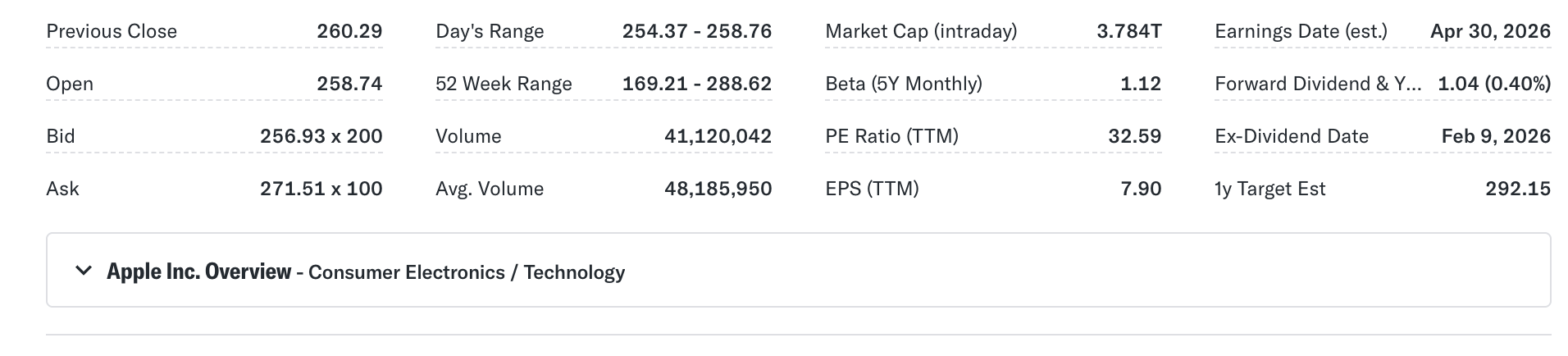Click the Apple Inc. Overview heading

[x=198, y=272]
